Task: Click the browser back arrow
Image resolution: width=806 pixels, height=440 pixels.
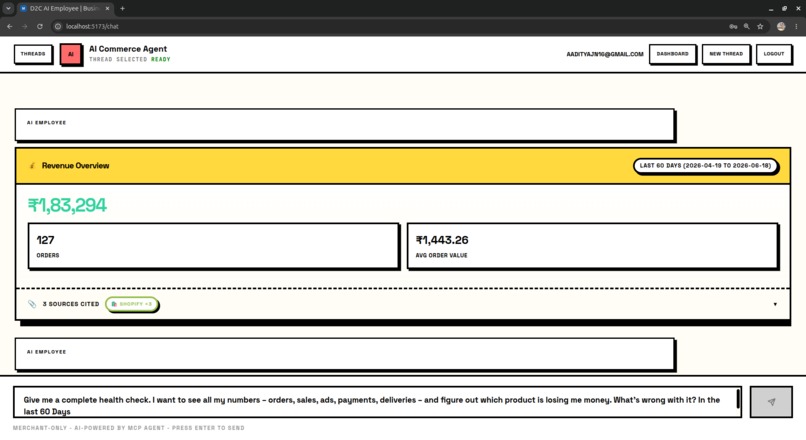Action: click(x=10, y=26)
